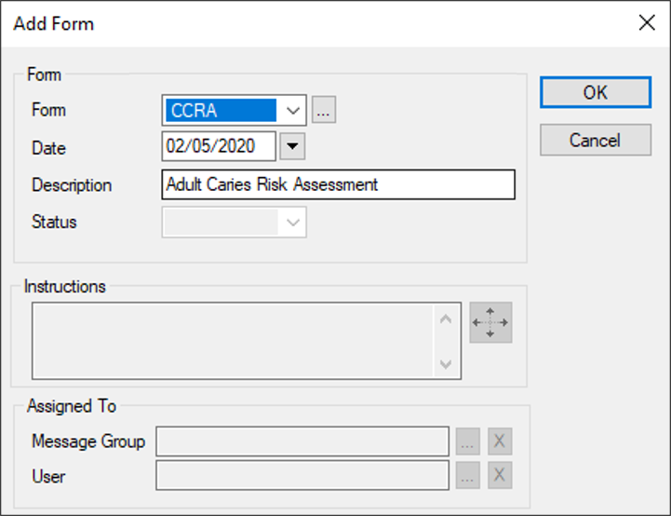Open the Date calendar dropdown arrow
This screenshot has height=516, width=671.
point(292,147)
